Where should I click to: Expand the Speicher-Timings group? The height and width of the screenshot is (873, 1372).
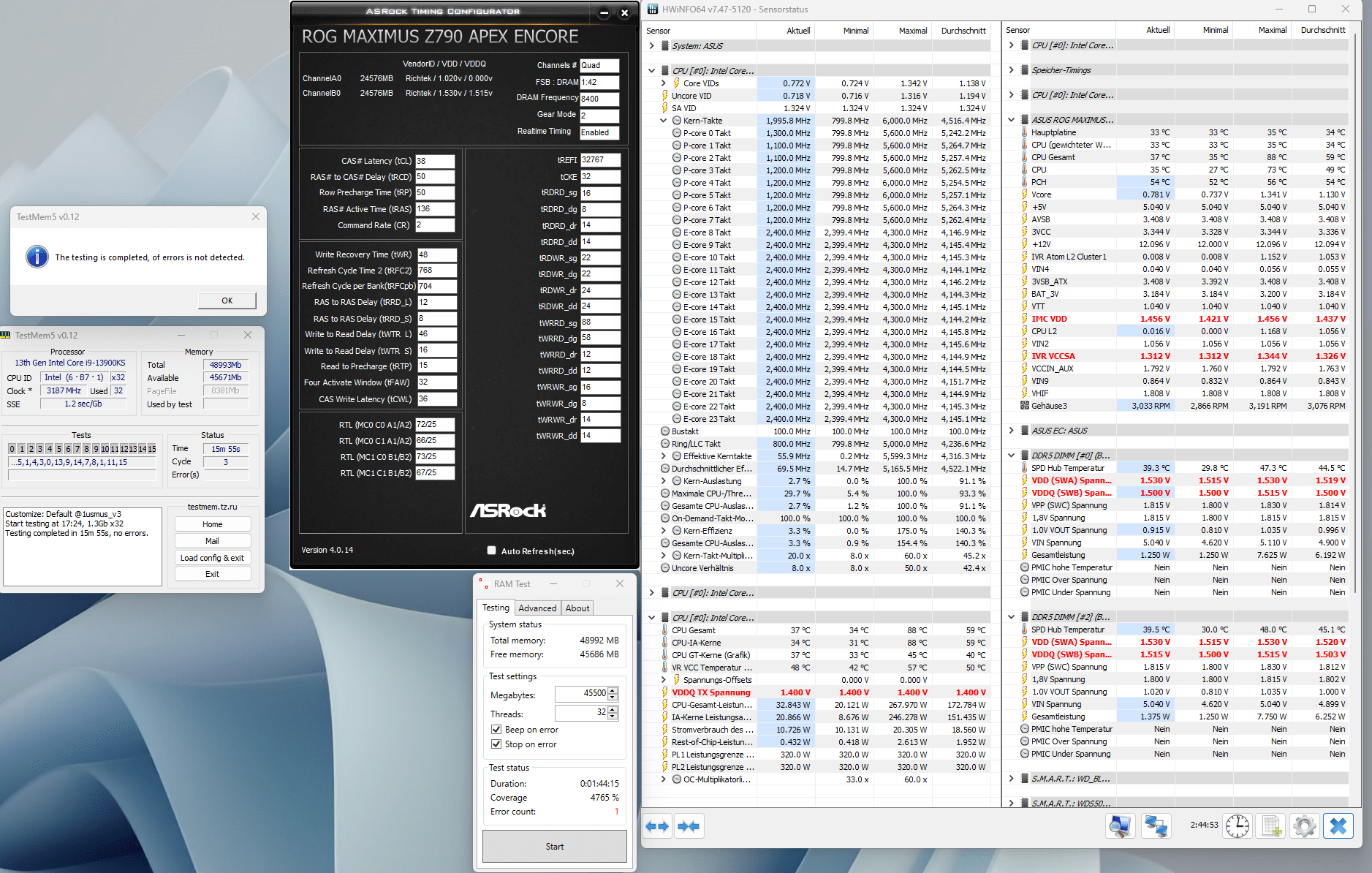pos(1011,70)
